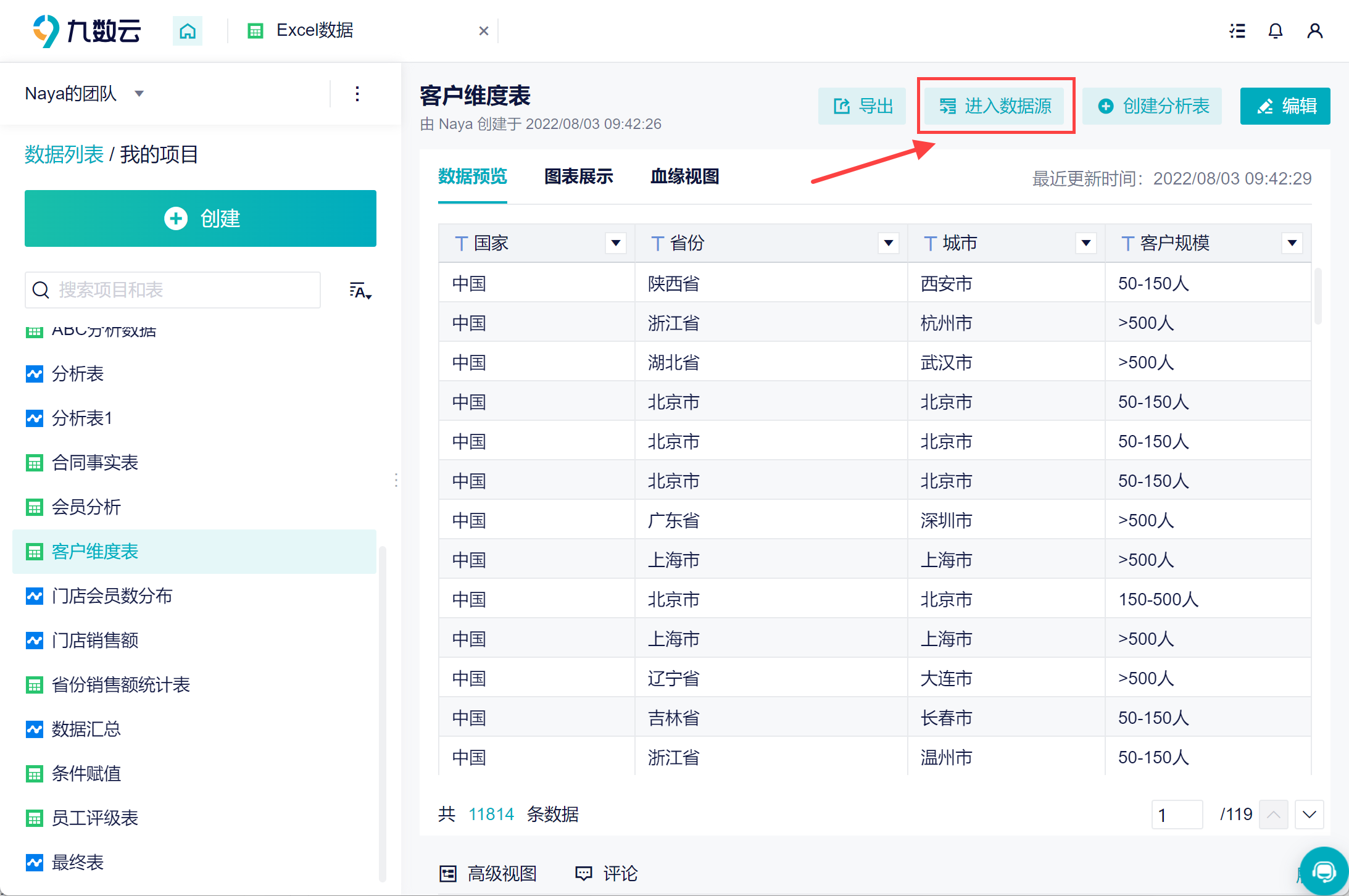The width and height of the screenshot is (1349, 896).
Task: Close the Excel数据 tab
Action: tap(484, 31)
